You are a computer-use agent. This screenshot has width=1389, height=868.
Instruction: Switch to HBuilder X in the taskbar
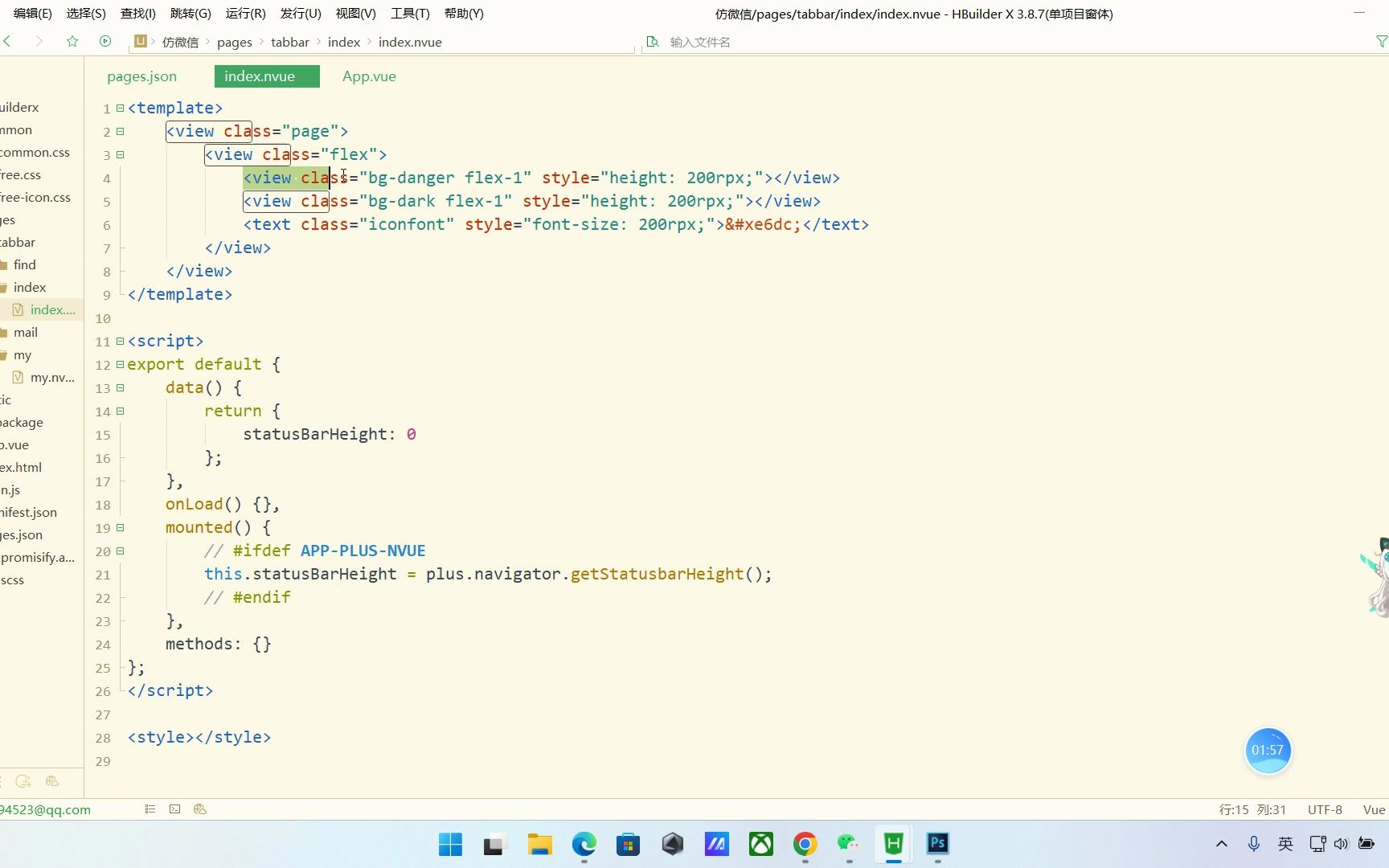pos(893,844)
